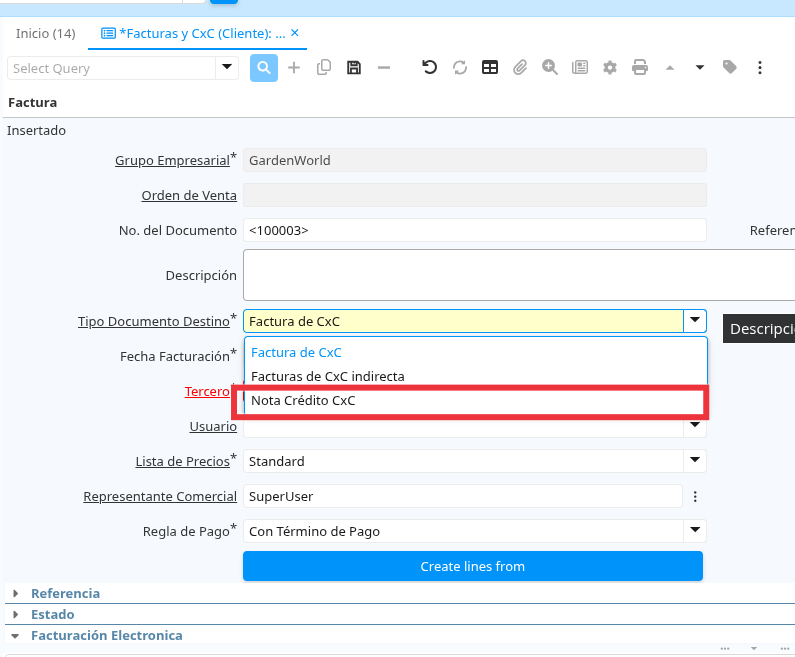Image resolution: width=795 pixels, height=657 pixels.
Task: Follow the Tercero field label link
Action: coord(207,391)
